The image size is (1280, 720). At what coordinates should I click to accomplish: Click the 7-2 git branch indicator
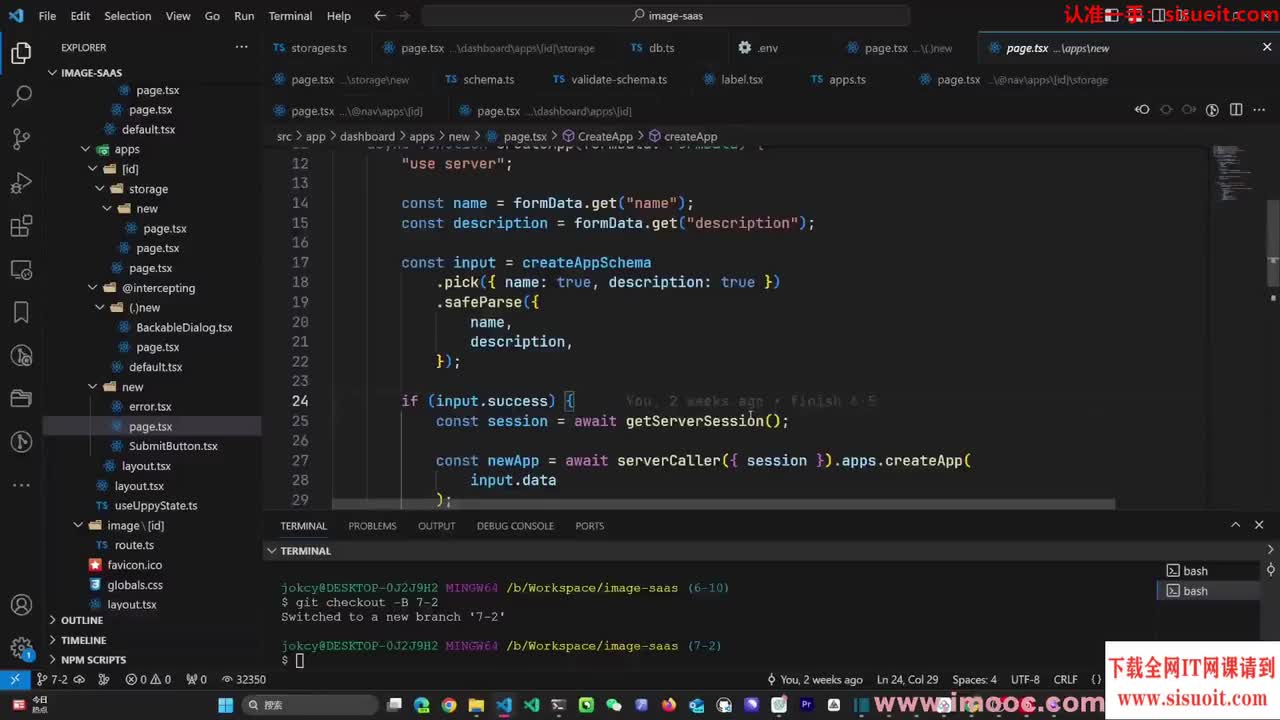tap(52, 679)
